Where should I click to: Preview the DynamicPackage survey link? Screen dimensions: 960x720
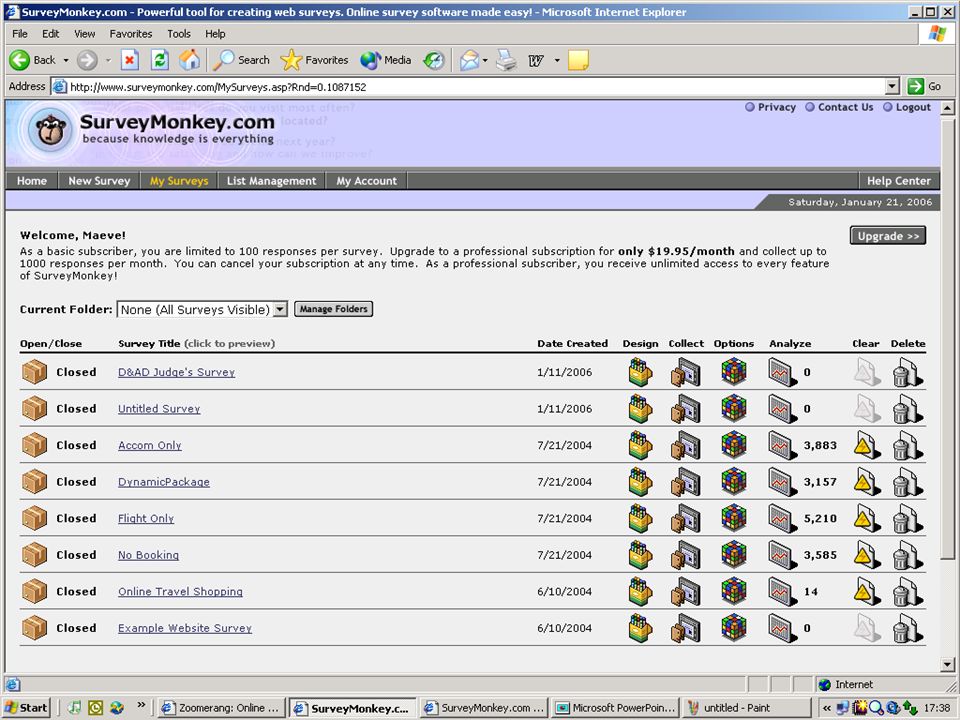163,482
